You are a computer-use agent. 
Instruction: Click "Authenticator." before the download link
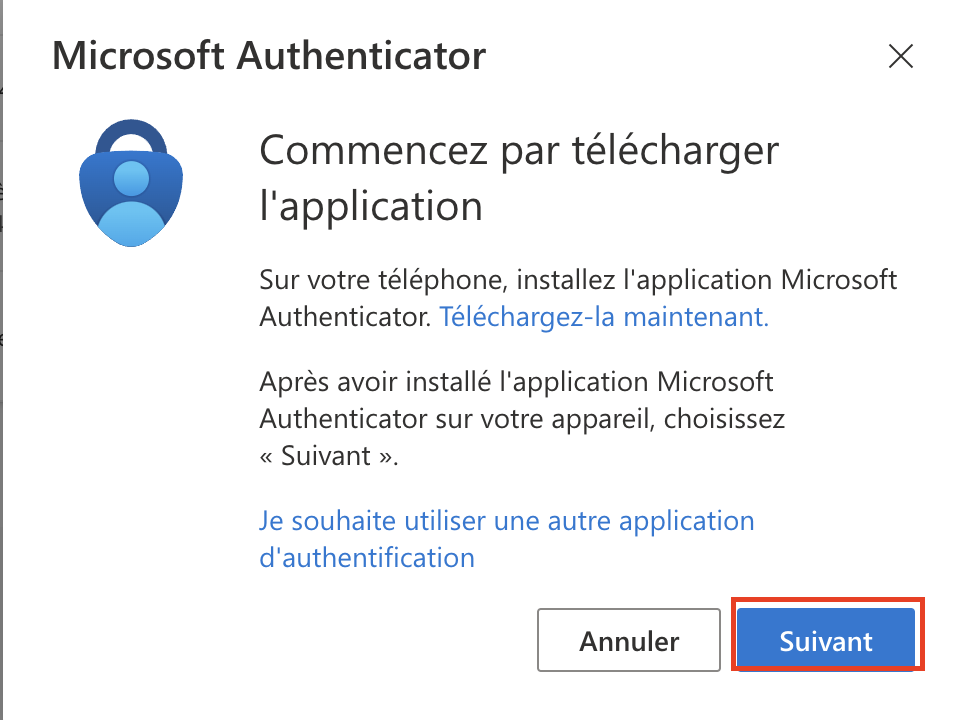346,317
